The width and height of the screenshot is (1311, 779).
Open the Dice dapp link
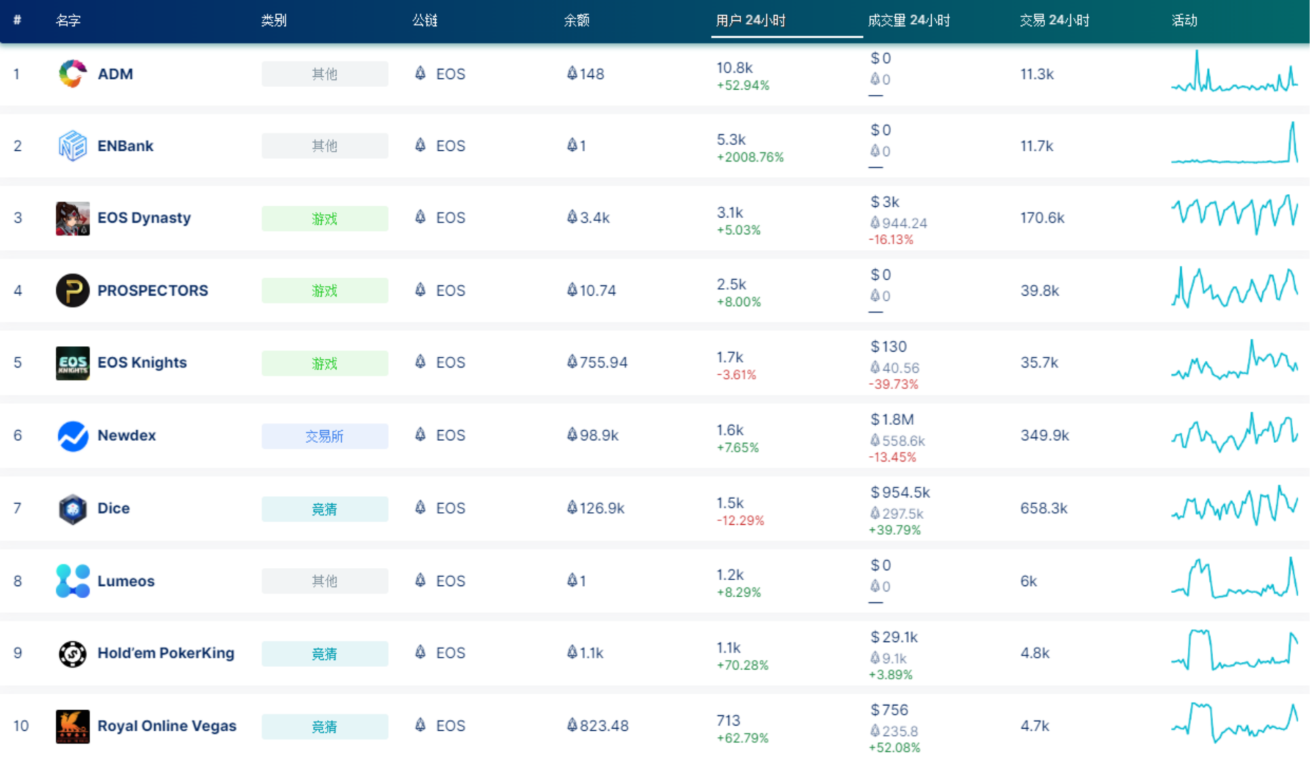[114, 508]
